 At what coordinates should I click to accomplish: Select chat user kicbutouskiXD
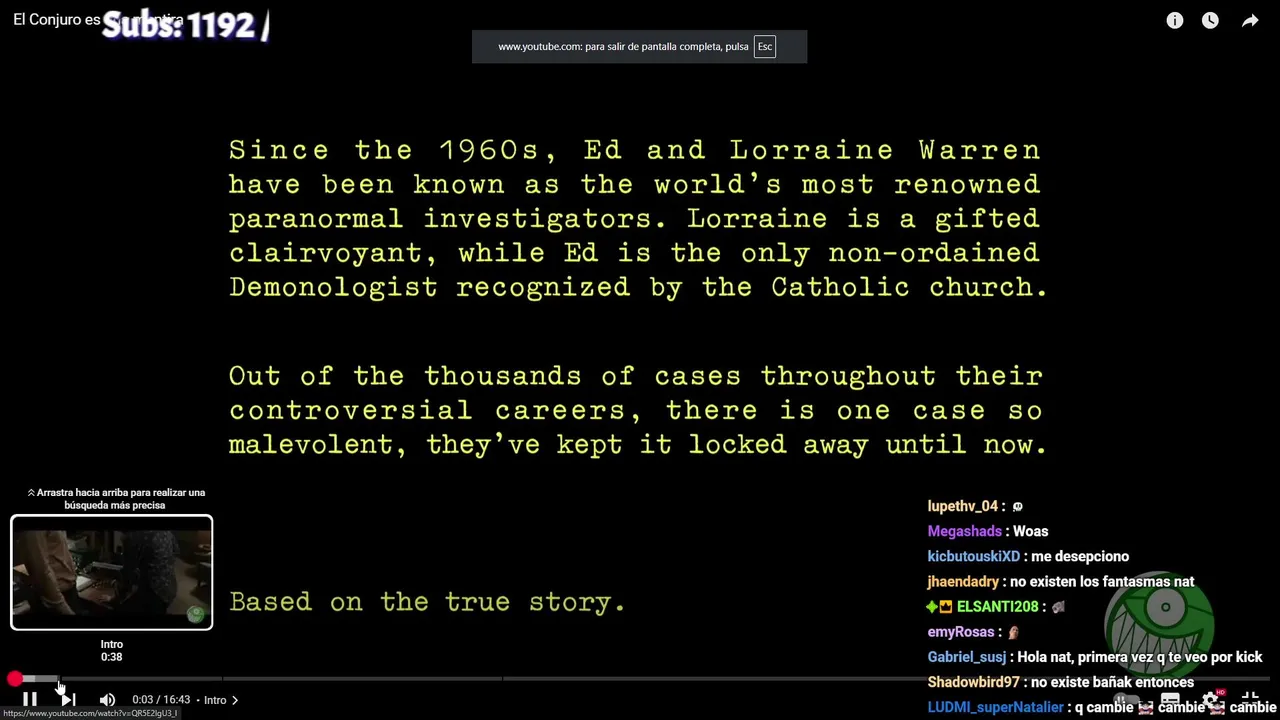click(x=973, y=556)
